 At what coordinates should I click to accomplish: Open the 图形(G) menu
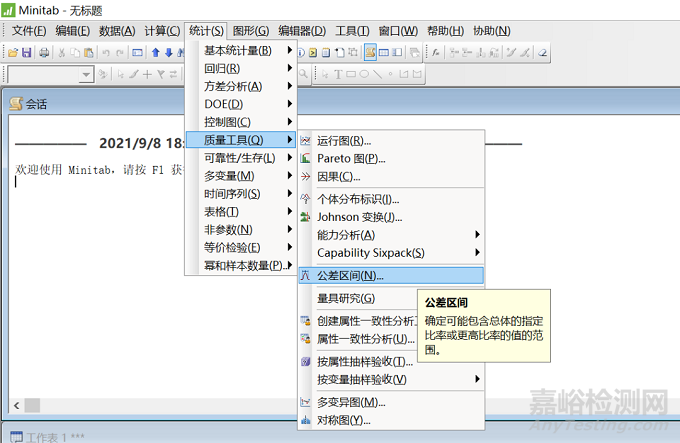tap(250, 31)
